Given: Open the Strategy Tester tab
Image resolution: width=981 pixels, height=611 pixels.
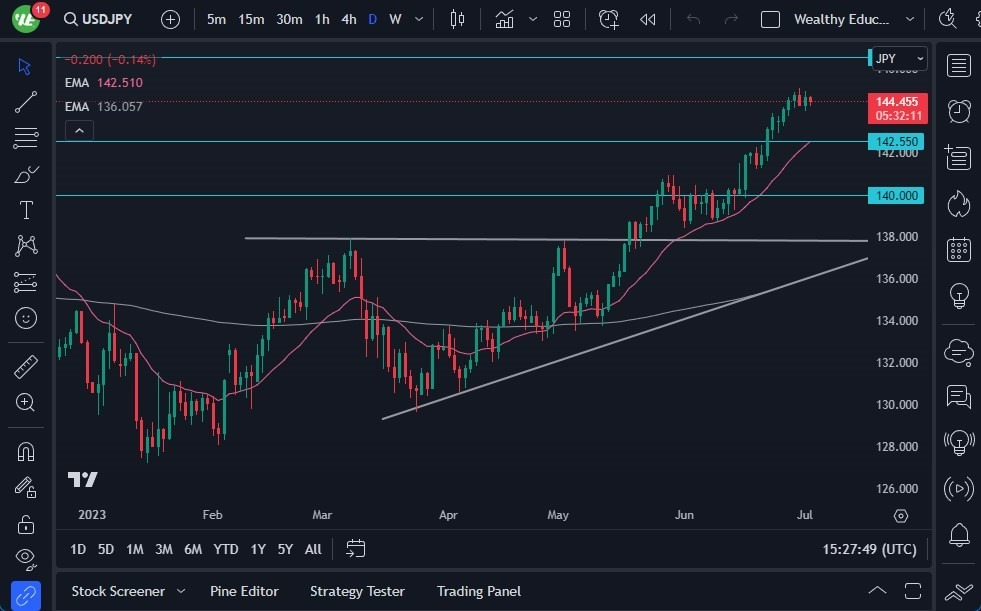Looking at the screenshot, I should tap(357, 591).
